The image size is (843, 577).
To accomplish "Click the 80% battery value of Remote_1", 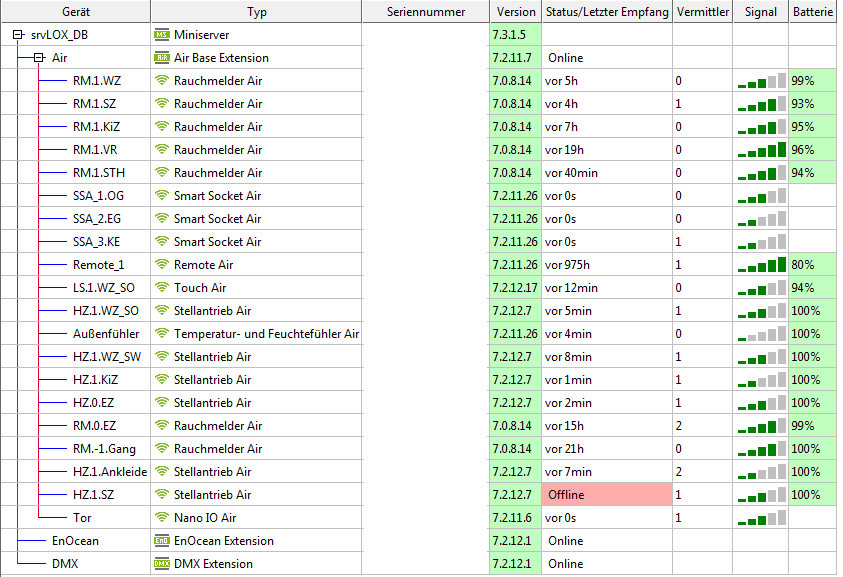I will tap(803, 265).
